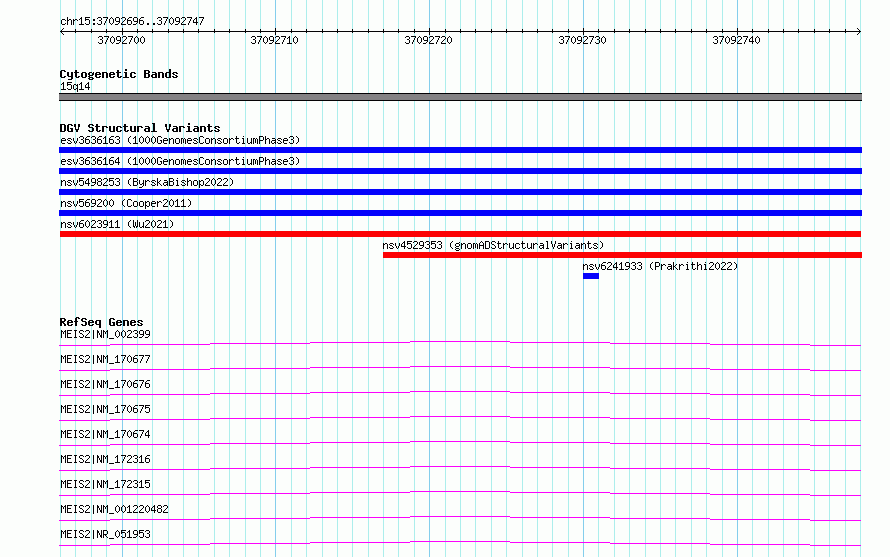Open transcript MEIS2|NM_170676
The height and width of the screenshot is (557, 890).
click(x=105, y=384)
